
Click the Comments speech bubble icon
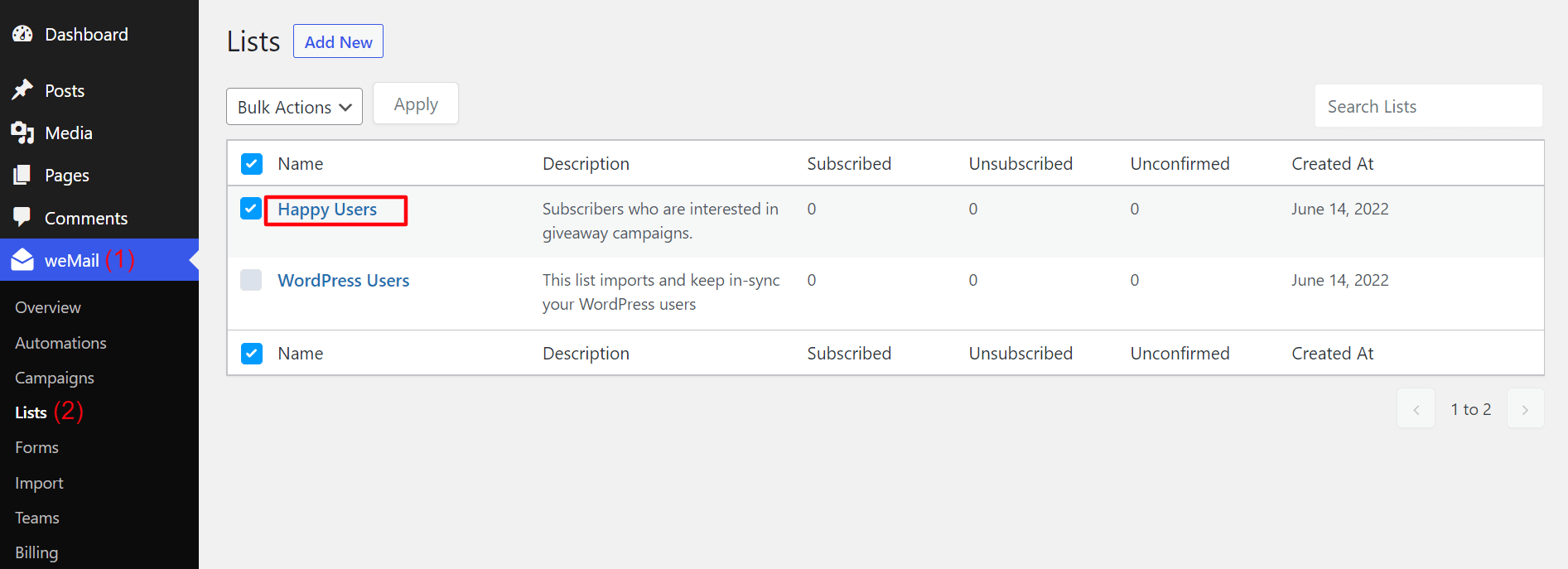(x=22, y=217)
